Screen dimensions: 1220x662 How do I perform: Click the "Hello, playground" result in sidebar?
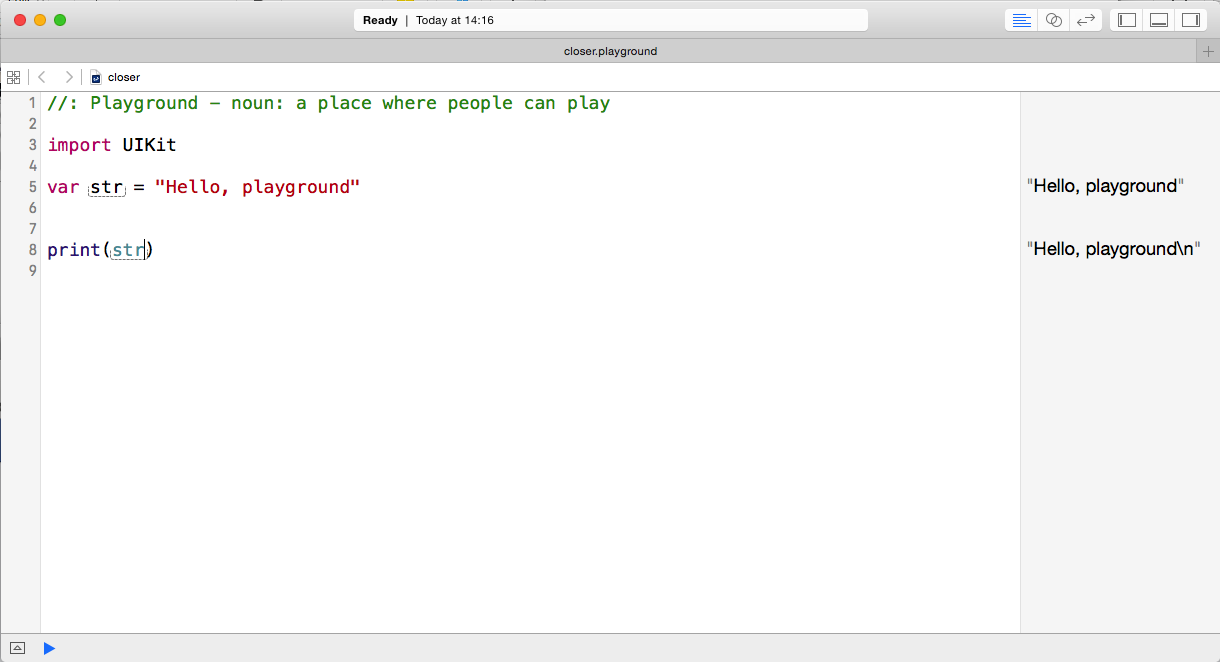pyautogui.click(x=1105, y=186)
